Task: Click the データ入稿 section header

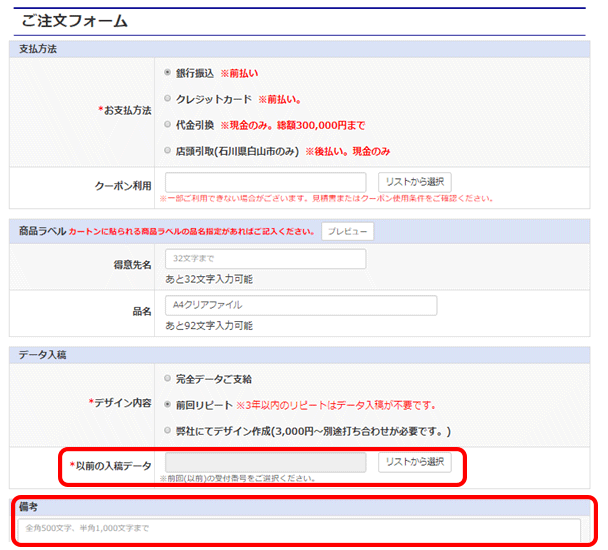Action: 40,354
